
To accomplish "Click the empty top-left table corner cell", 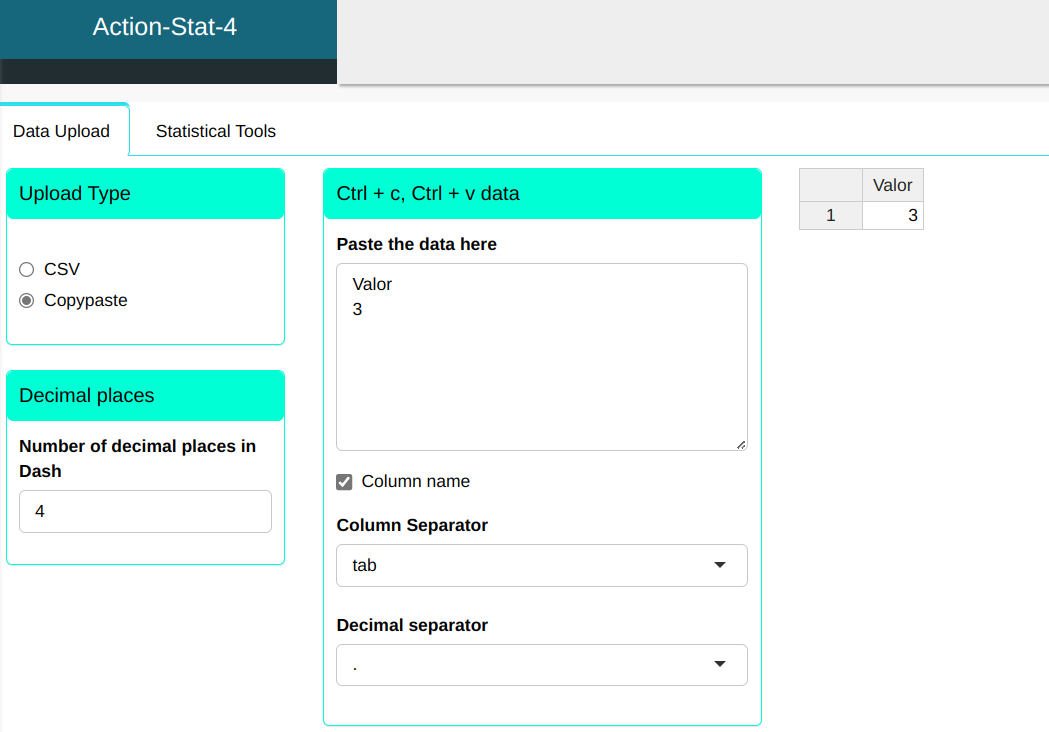I will pyautogui.click(x=830, y=185).
